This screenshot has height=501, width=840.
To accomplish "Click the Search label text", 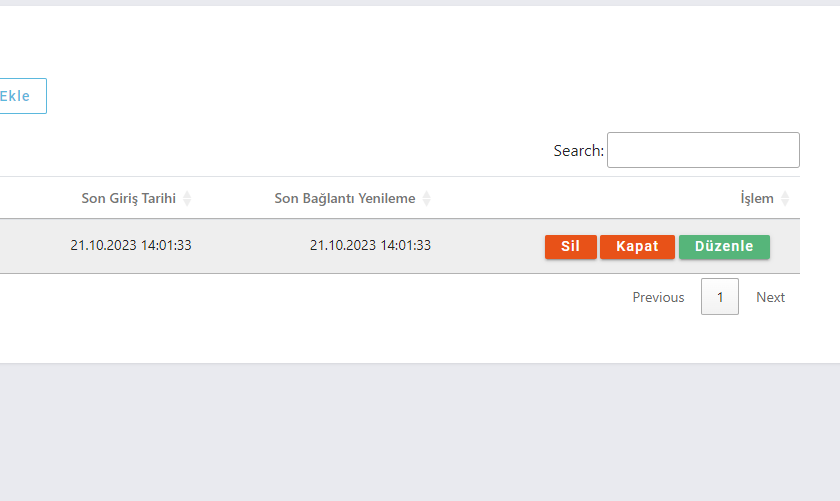I will coord(578,151).
